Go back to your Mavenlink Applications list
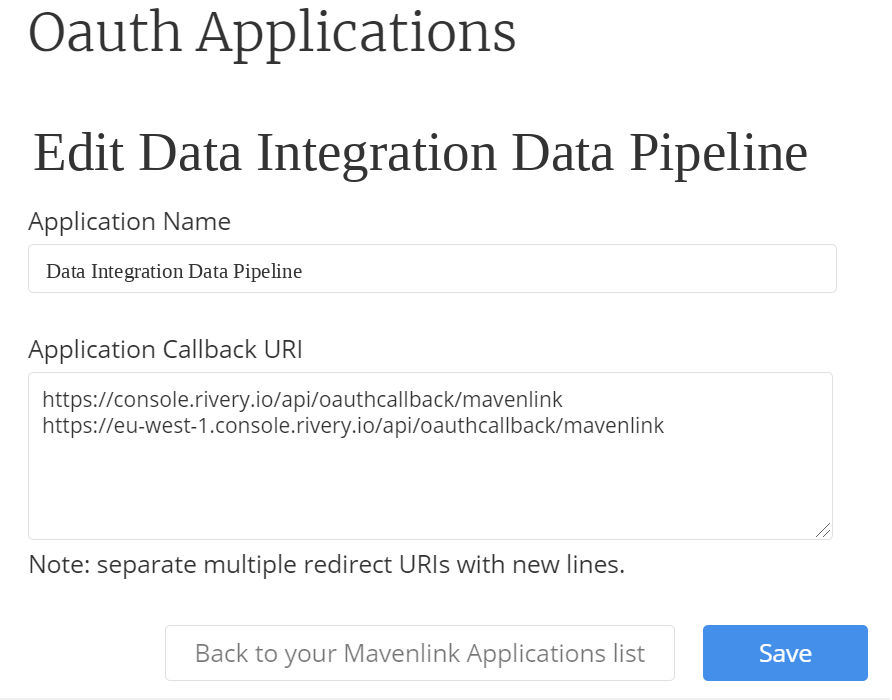This screenshot has width=892, height=700. (420, 653)
